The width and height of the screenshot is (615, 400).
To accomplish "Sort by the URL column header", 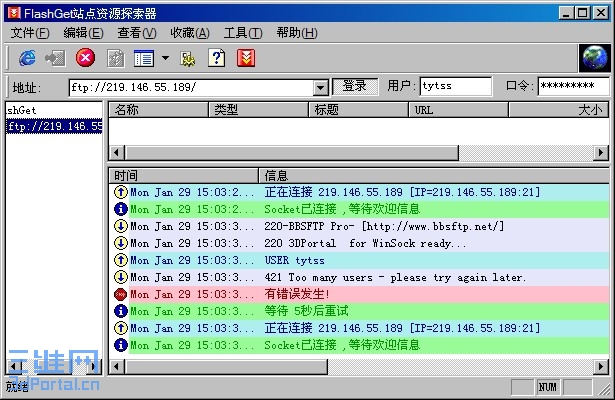I will coord(459,110).
